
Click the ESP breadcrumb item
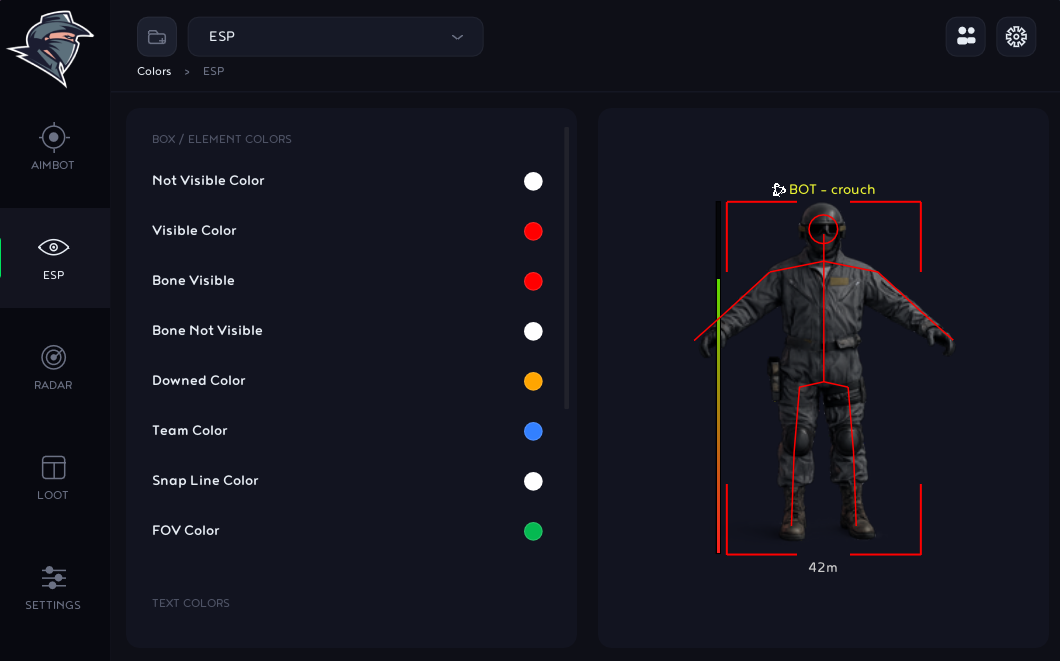(214, 71)
